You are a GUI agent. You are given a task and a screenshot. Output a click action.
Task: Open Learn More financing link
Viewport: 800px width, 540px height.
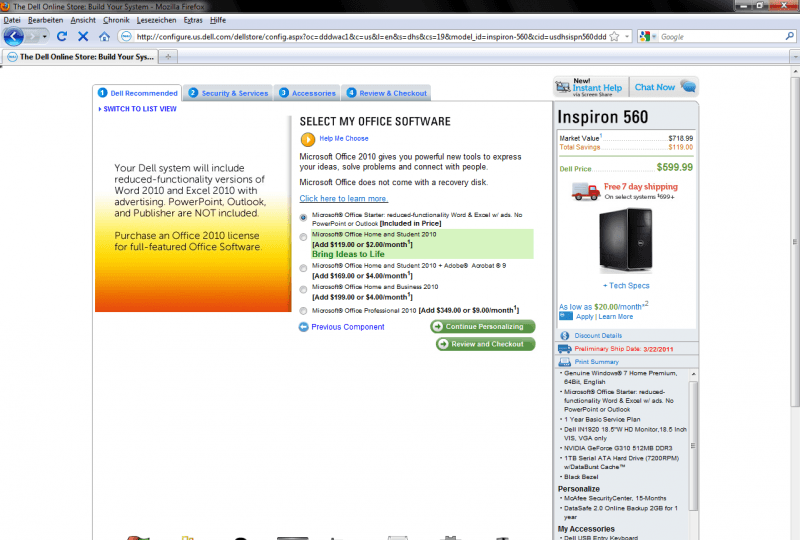click(x=616, y=316)
